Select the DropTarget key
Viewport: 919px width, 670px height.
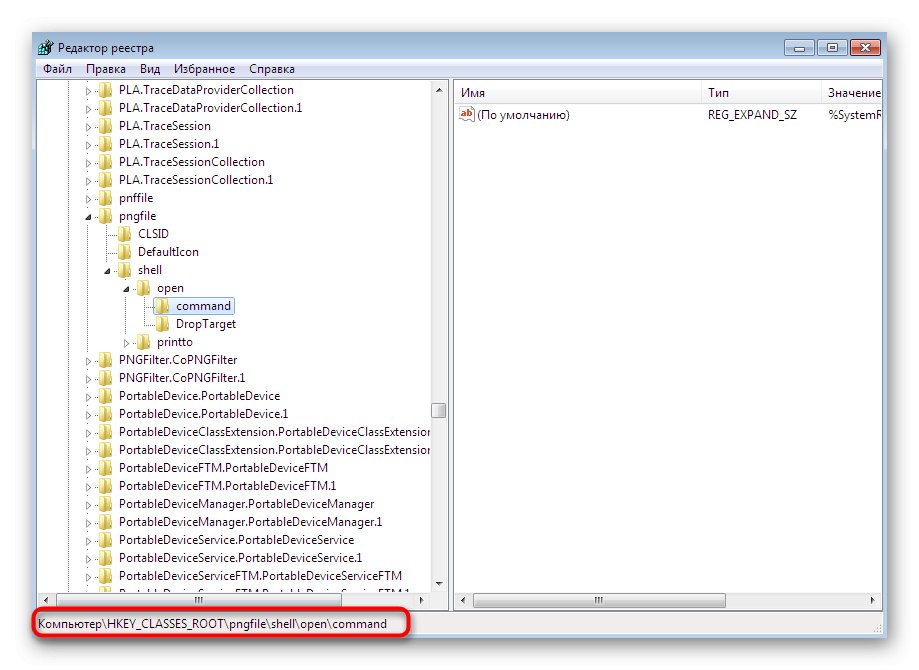(206, 324)
